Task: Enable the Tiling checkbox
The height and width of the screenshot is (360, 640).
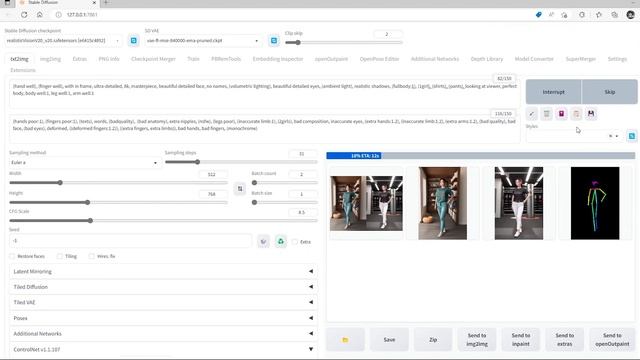Action: (x=60, y=256)
